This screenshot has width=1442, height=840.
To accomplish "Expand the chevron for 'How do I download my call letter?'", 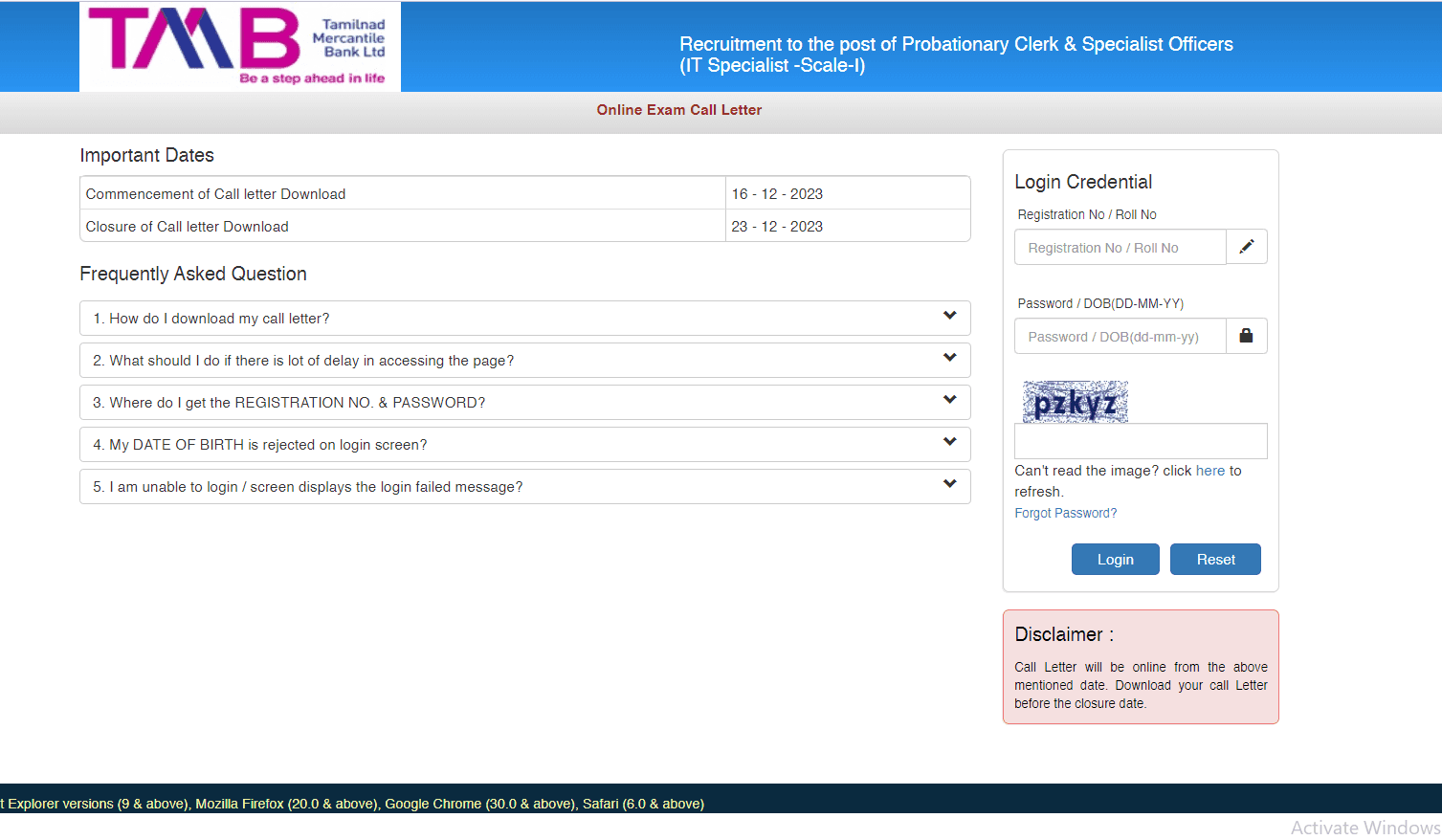I will point(949,316).
